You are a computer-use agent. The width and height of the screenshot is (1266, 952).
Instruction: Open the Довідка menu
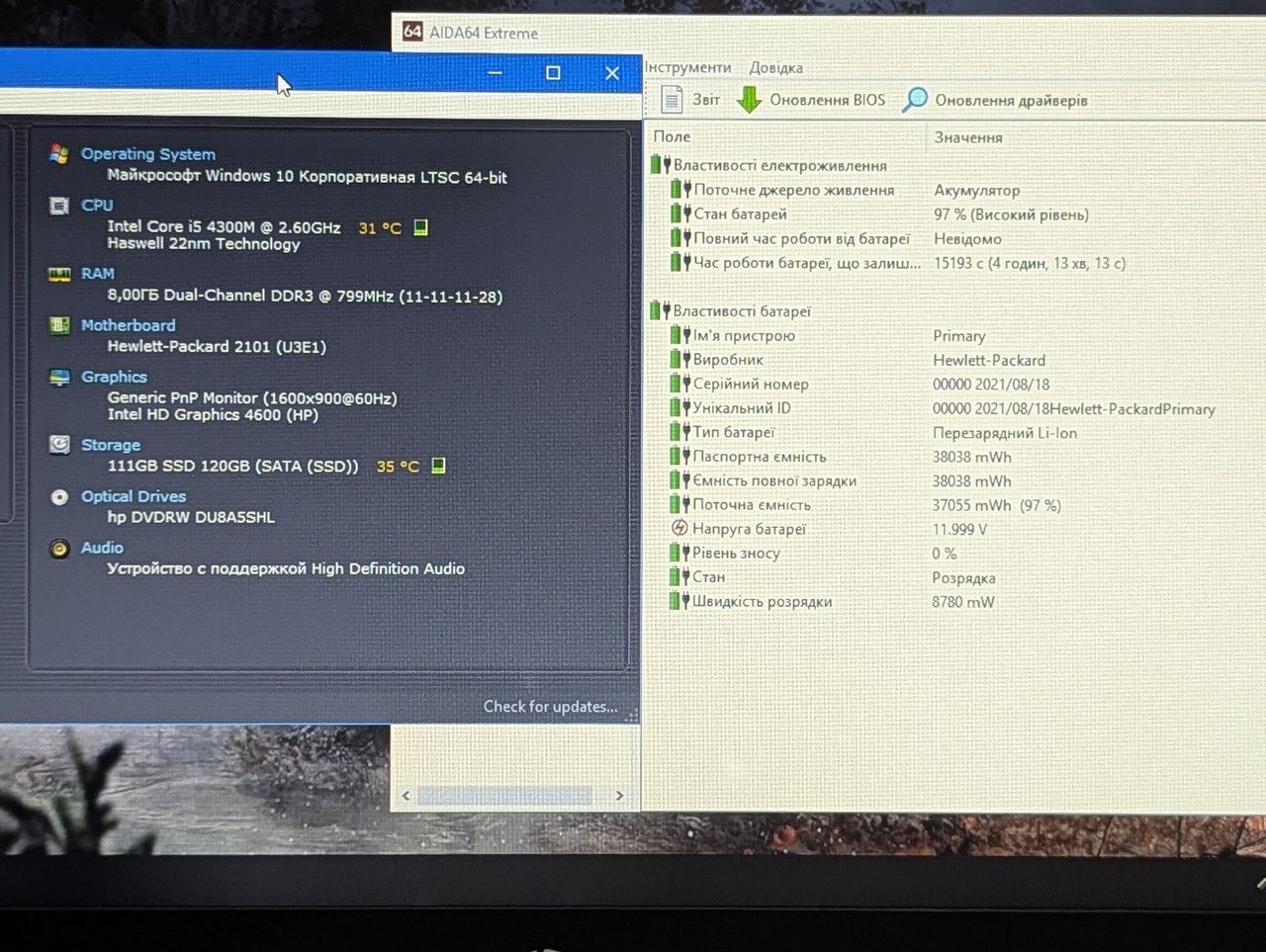pyautogui.click(x=775, y=67)
